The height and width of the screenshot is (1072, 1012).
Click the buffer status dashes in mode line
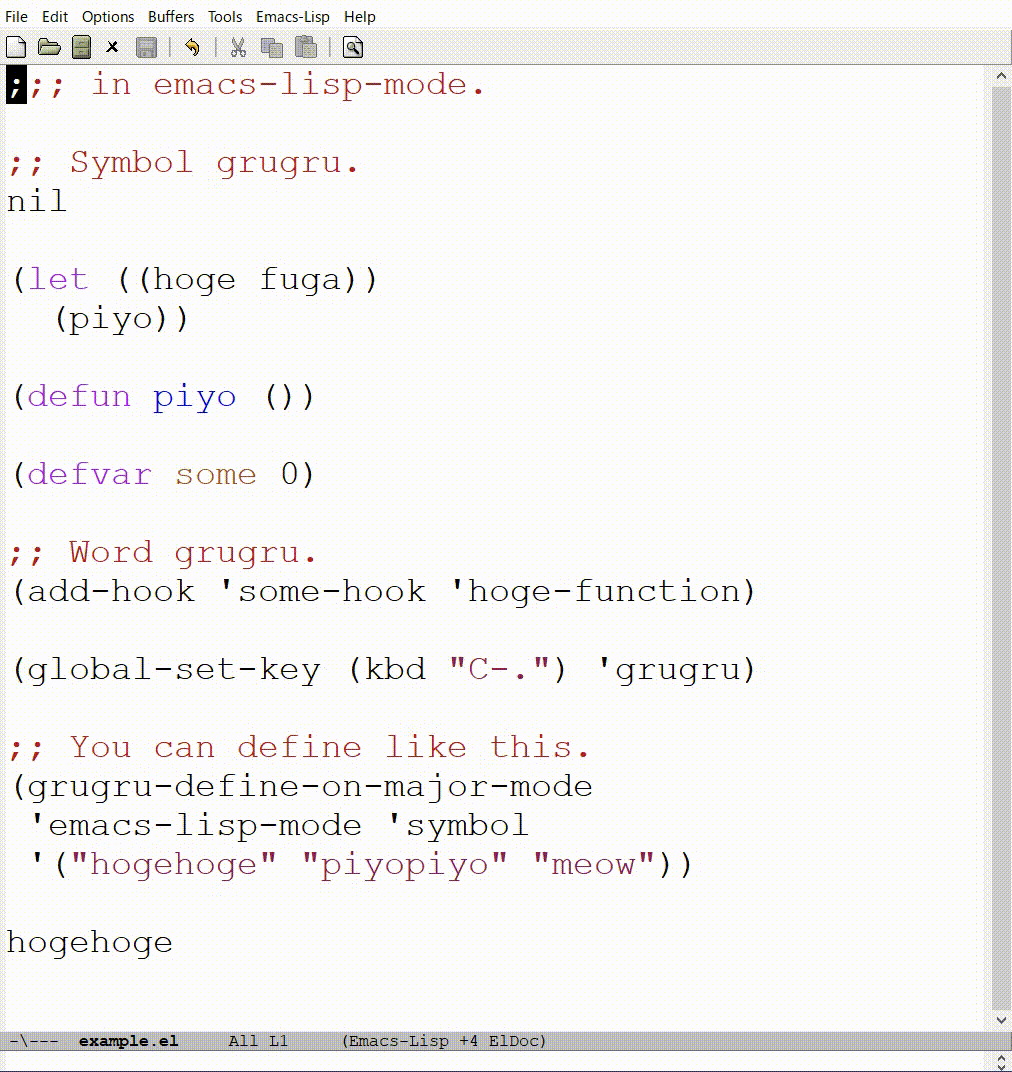34,1041
